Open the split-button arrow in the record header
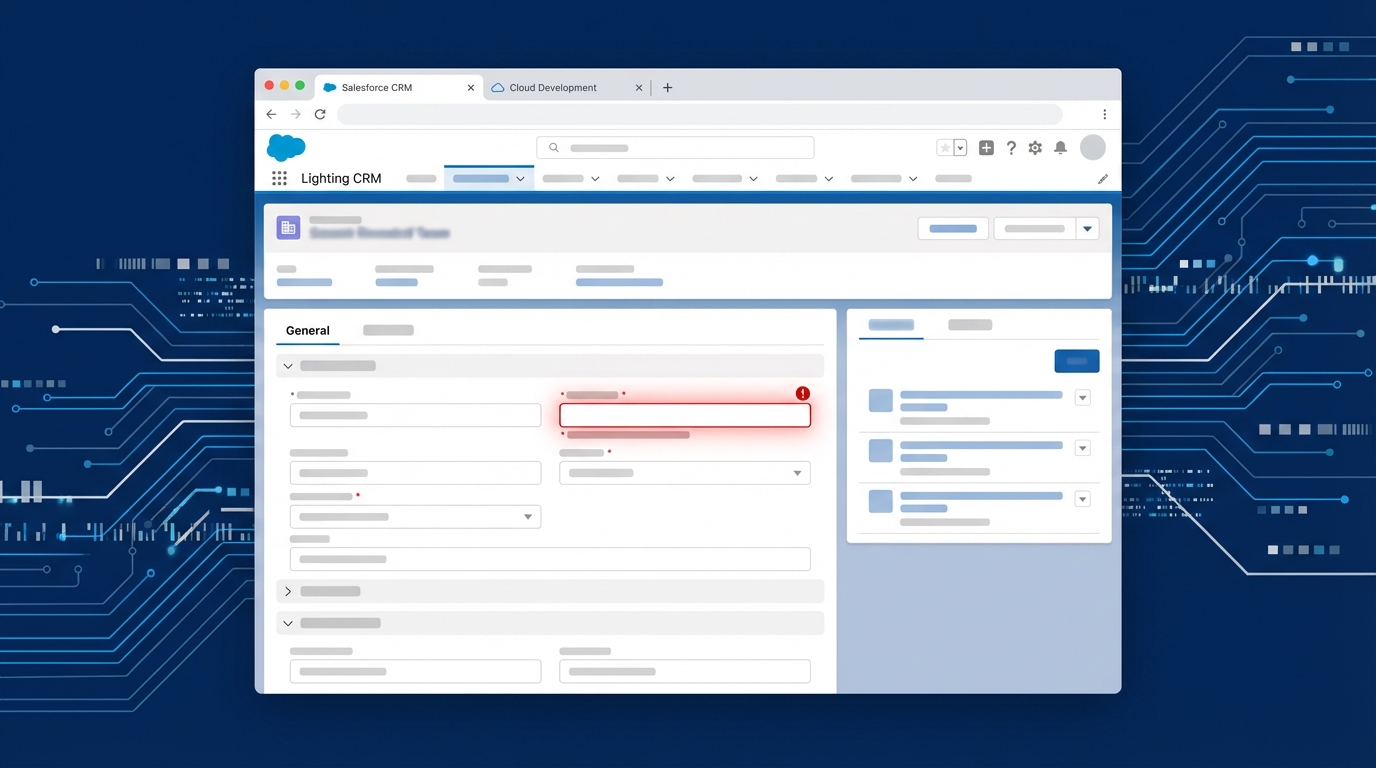The width and height of the screenshot is (1376, 768). click(x=1087, y=228)
